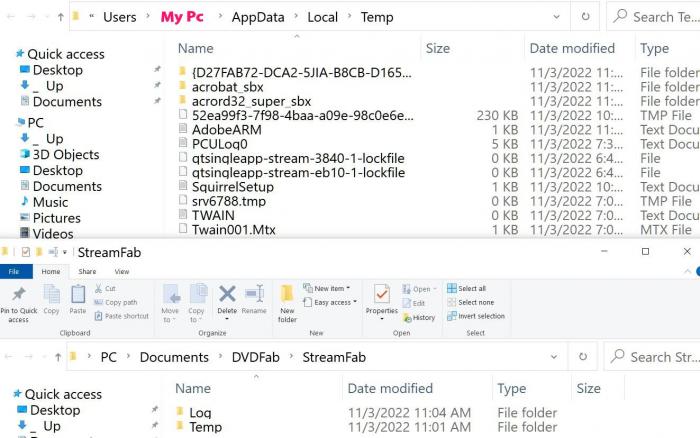Go up one level in StreamFab window
This screenshot has height=438, width=700.
[58, 357]
